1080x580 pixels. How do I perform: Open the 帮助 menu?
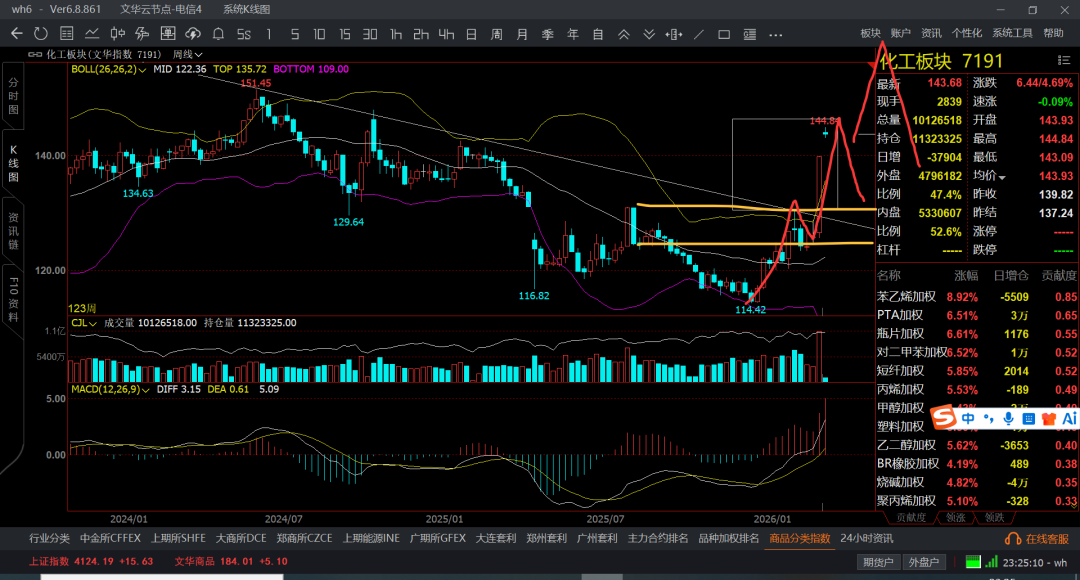pyautogui.click(x=1053, y=33)
